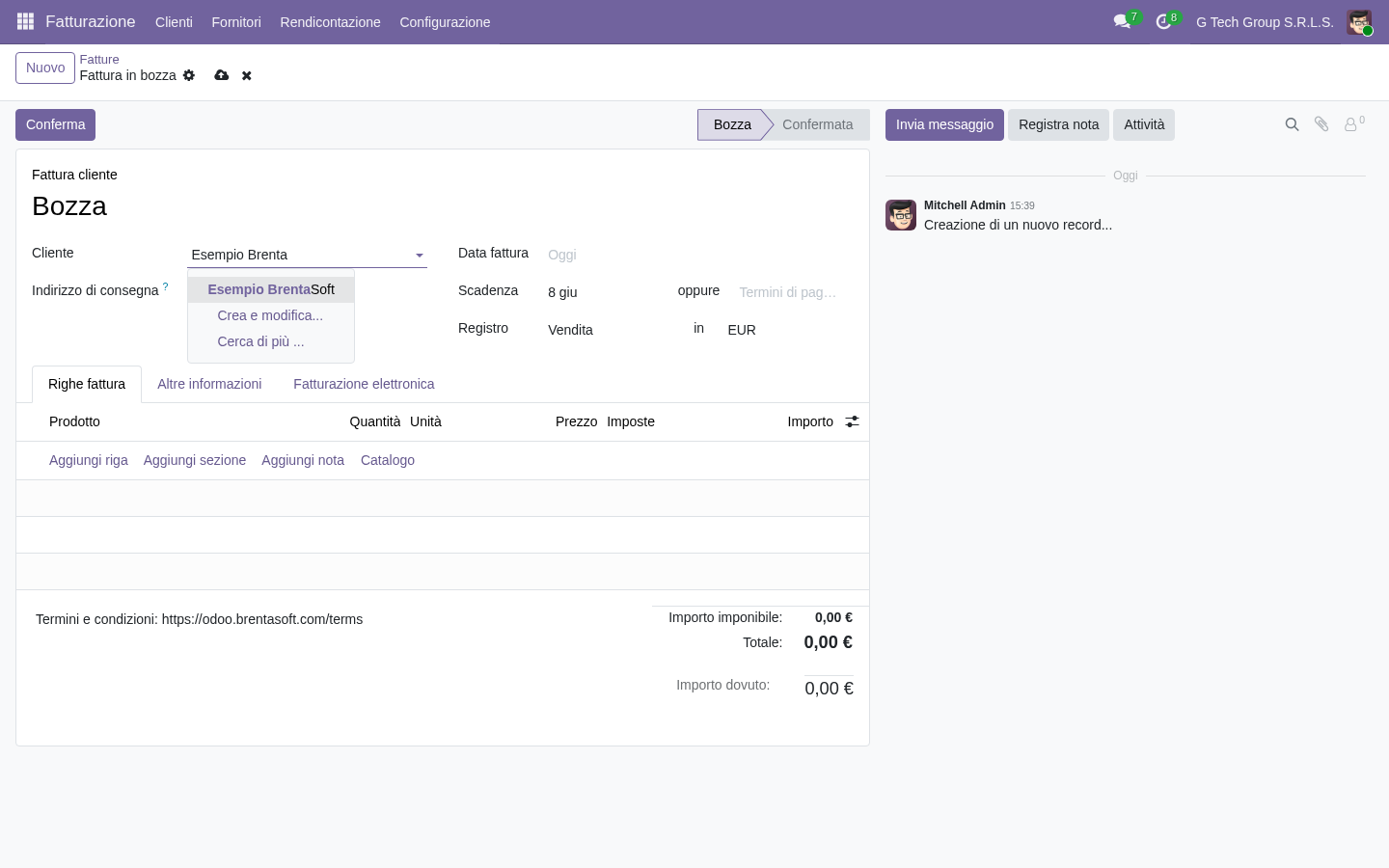Open the apps grid menu icon
The width and height of the screenshot is (1389, 868).
[26, 21]
